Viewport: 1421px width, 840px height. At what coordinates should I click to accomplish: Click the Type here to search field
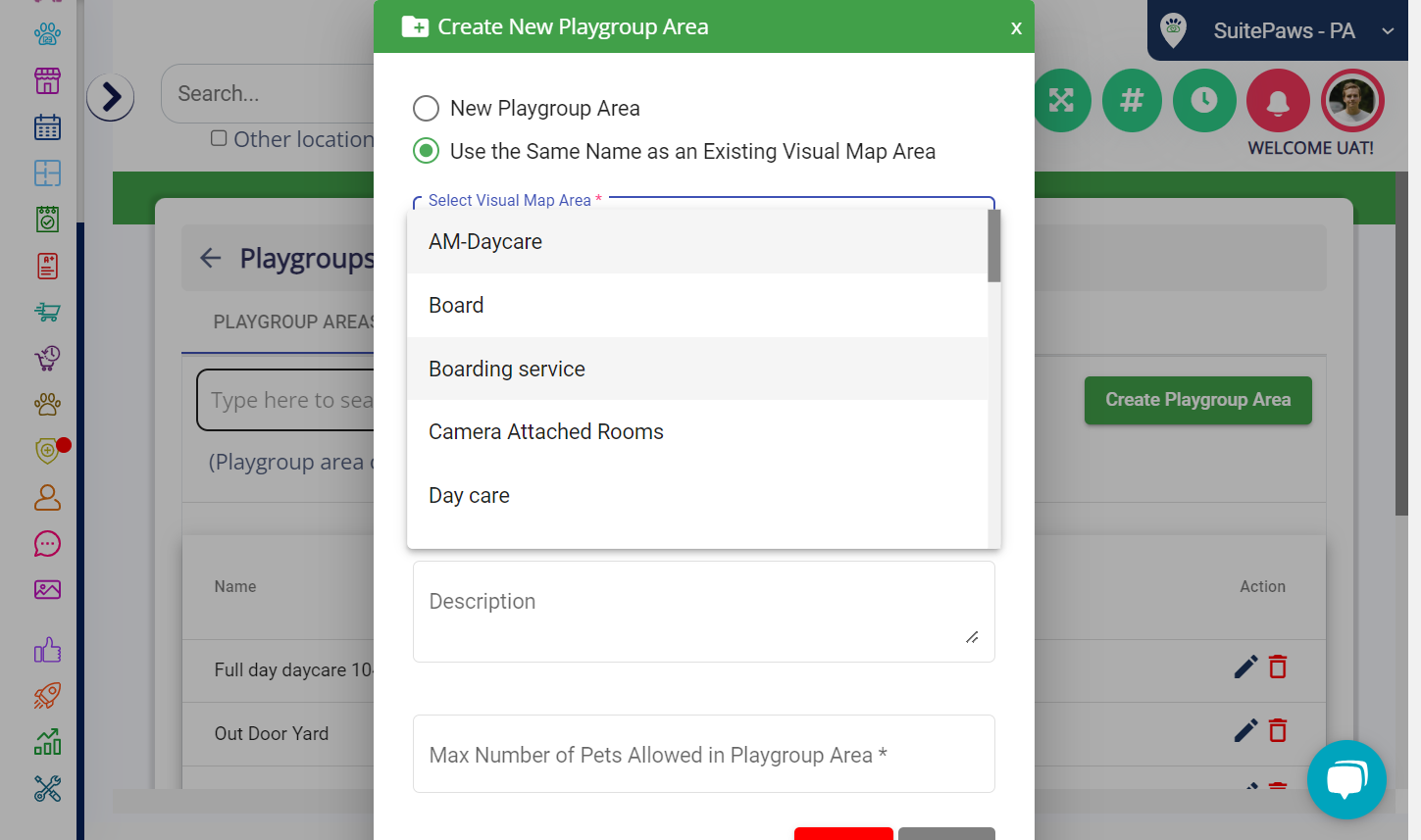click(286, 400)
